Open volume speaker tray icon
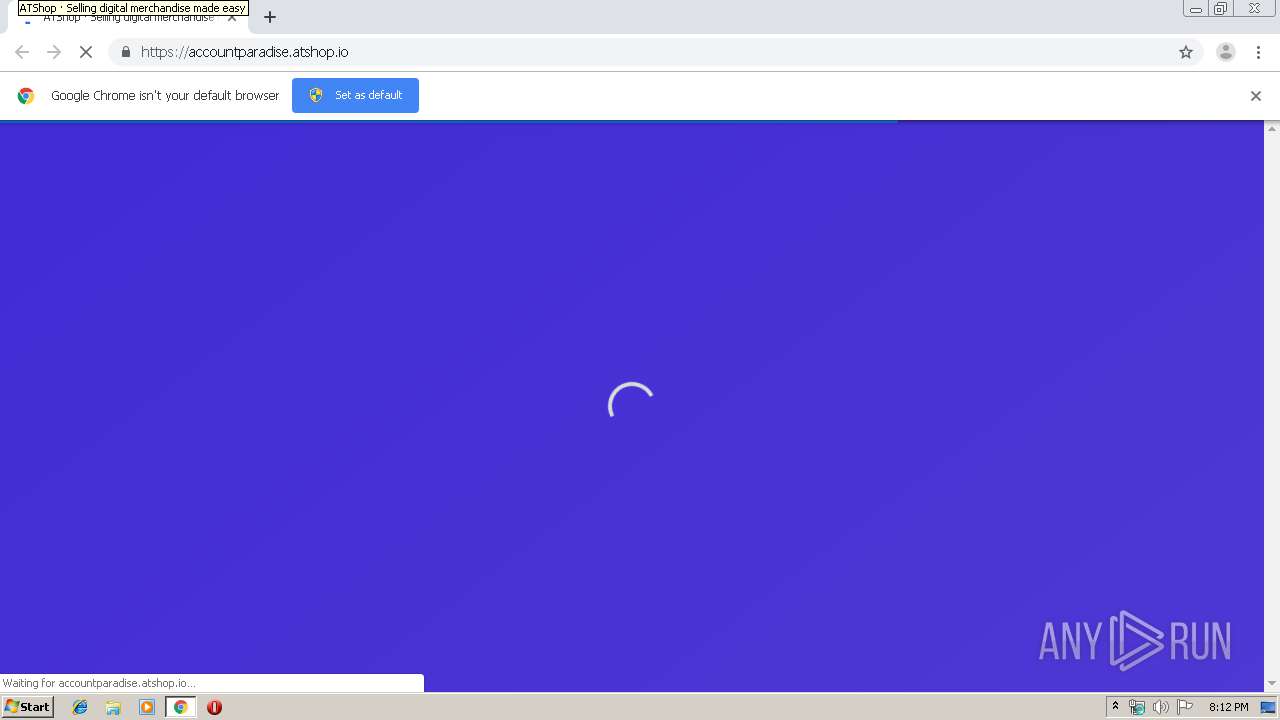This screenshot has width=1280, height=720. (1161, 707)
